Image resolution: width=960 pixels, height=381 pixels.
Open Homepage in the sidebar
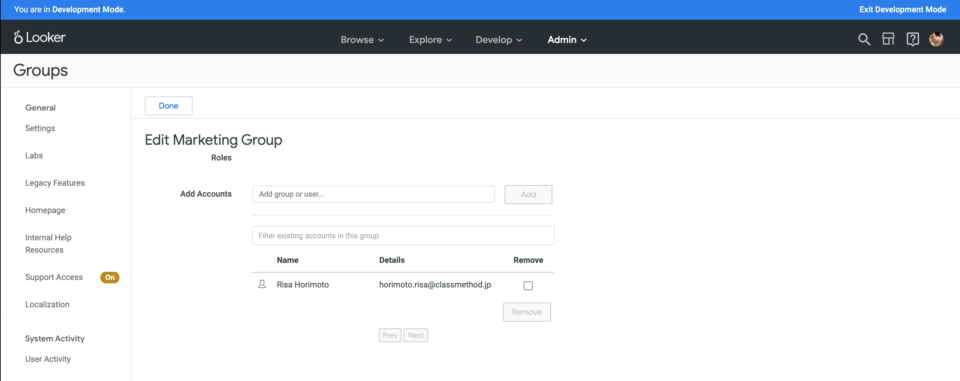45,210
